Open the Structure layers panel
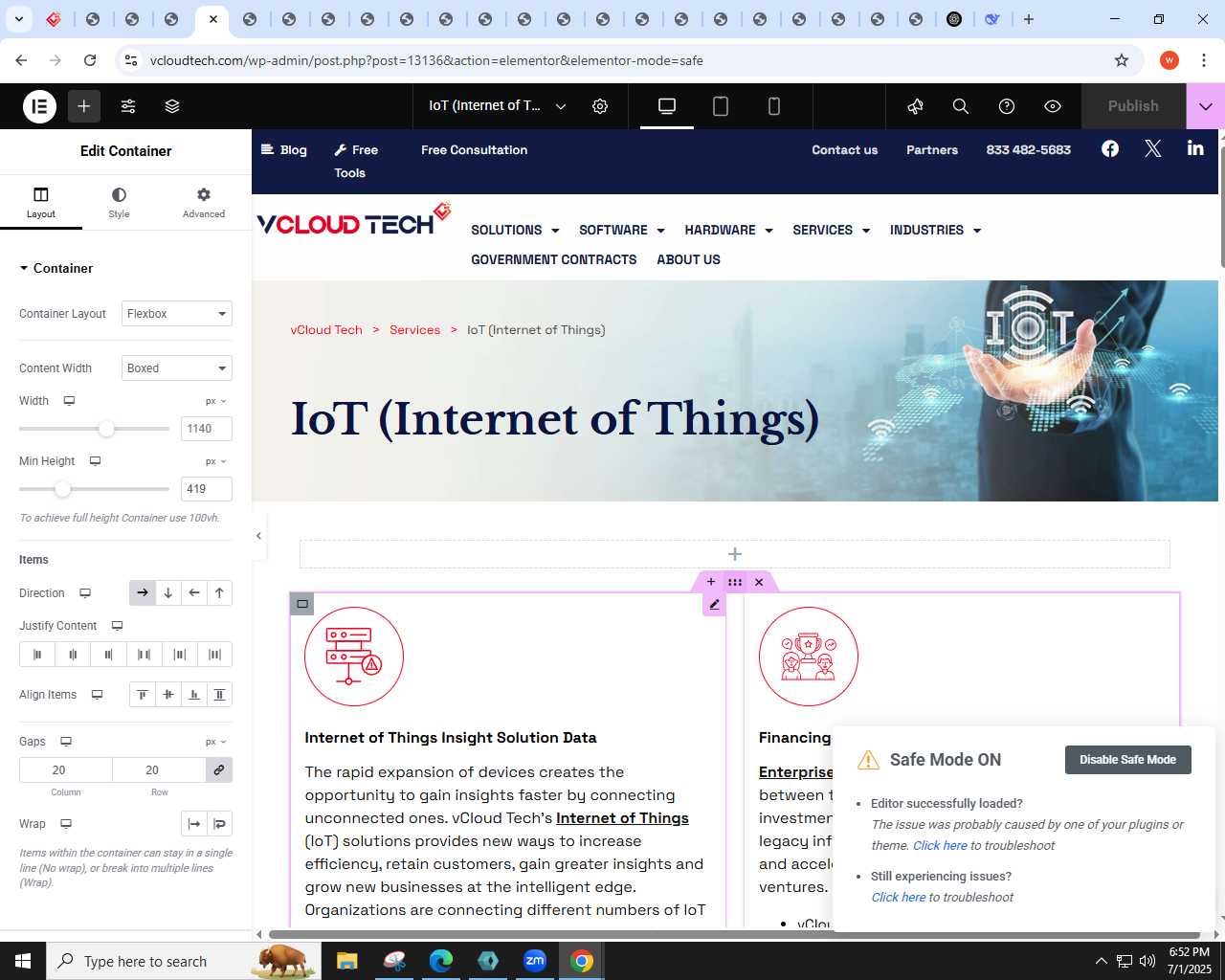The image size is (1225, 980). click(172, 106)
